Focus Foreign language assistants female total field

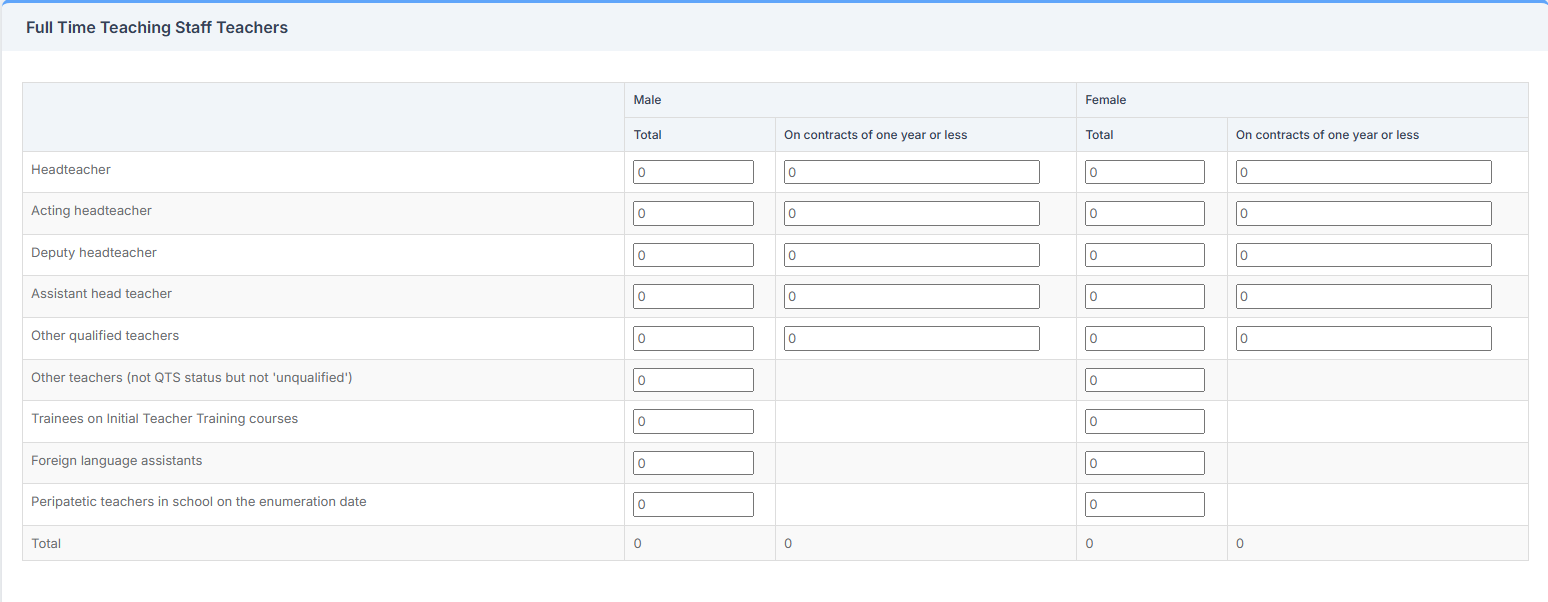pyautogui.click(x=1144, y=463)
